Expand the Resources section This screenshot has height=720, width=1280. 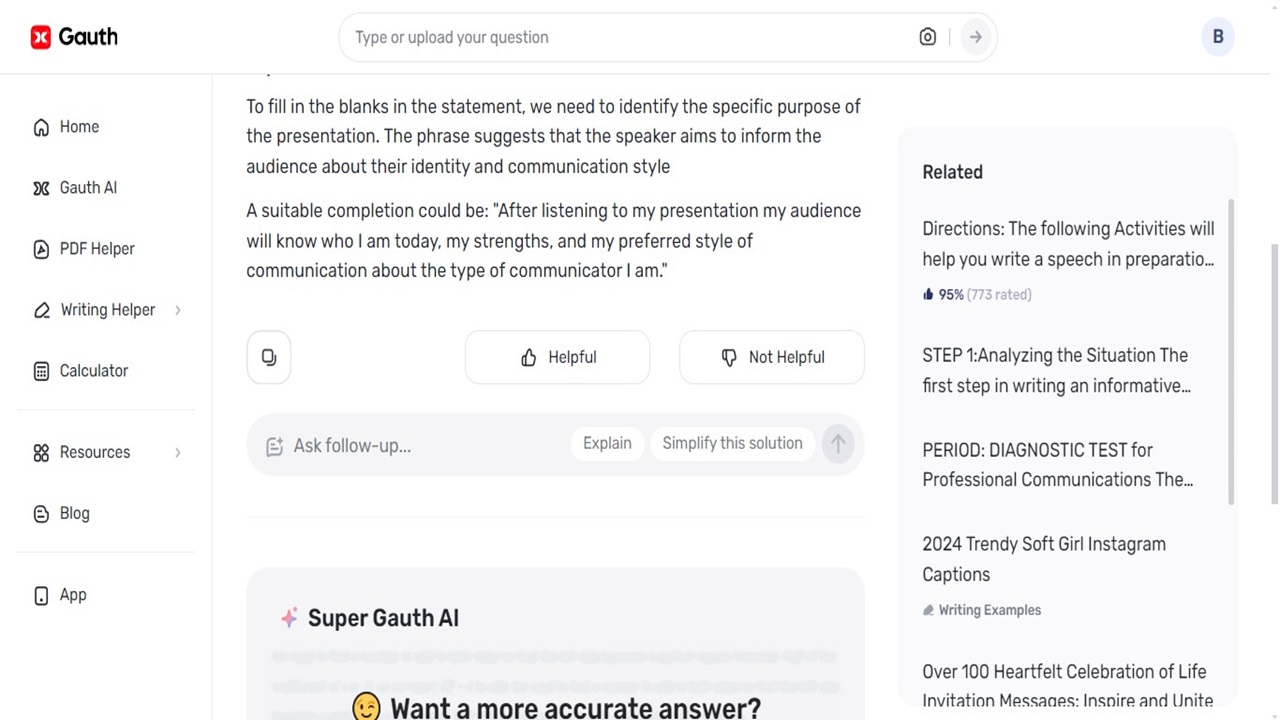(95, 452)
